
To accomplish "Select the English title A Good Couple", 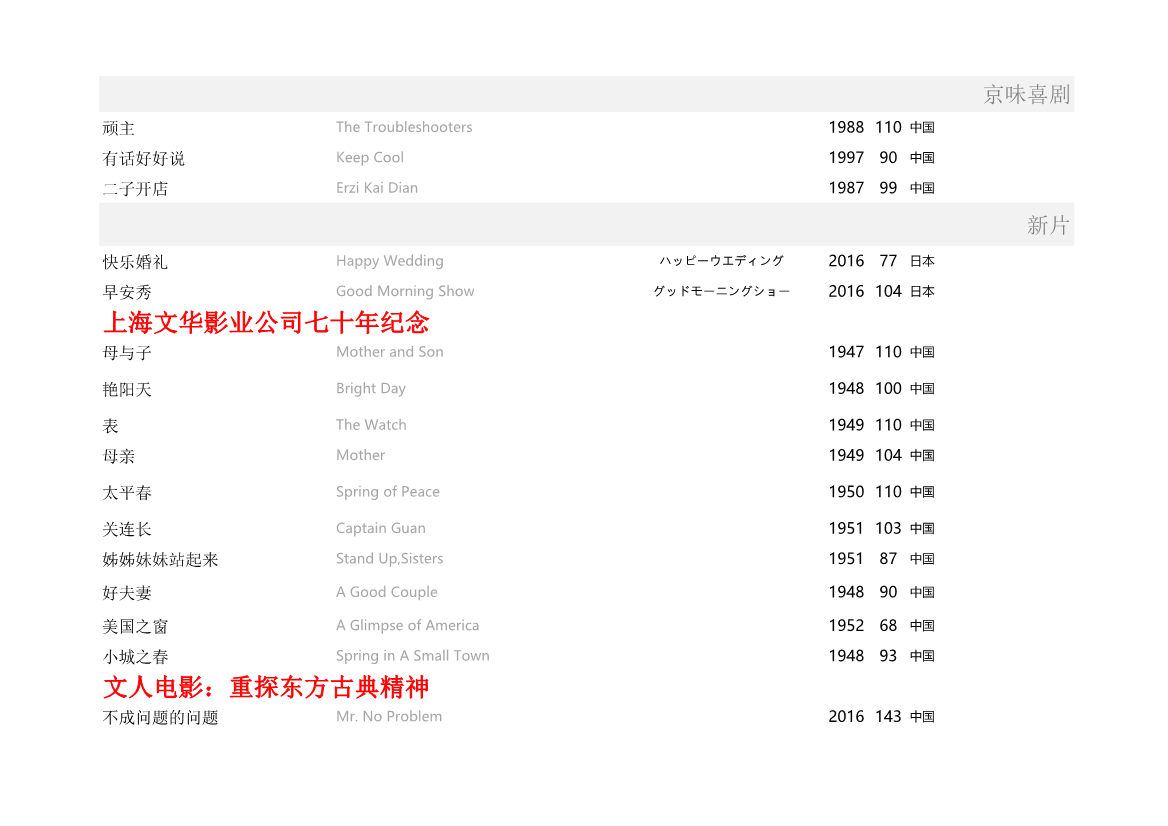I will click(387, 592).
